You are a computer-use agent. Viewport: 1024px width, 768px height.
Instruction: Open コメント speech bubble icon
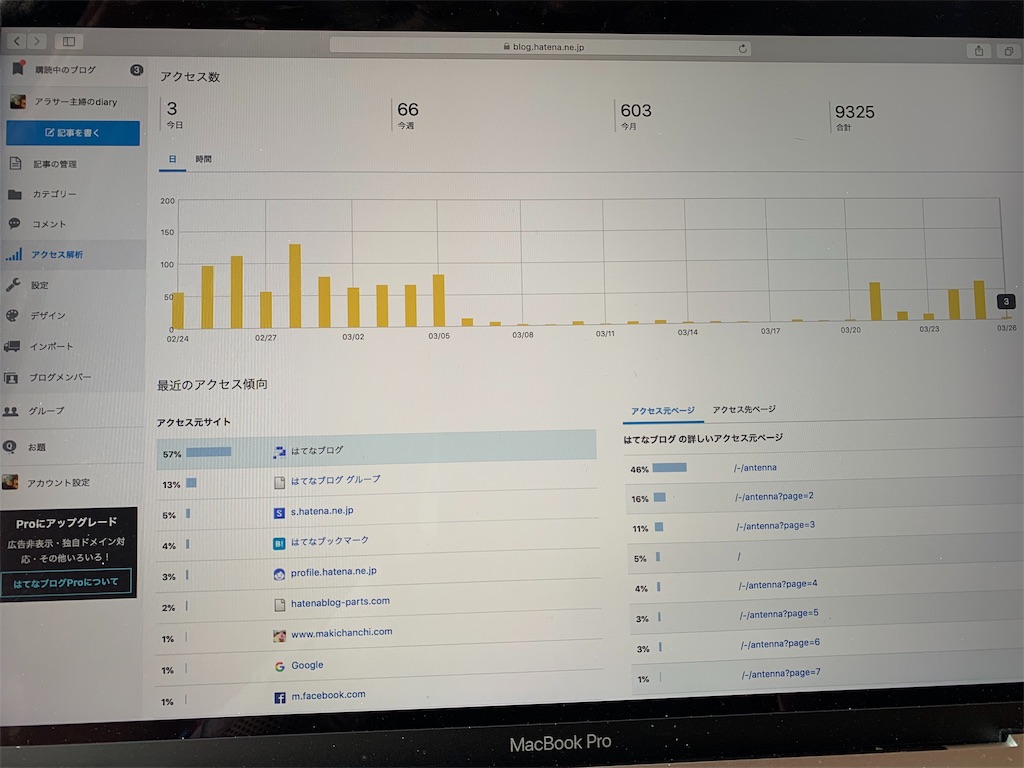pos(14,224)
